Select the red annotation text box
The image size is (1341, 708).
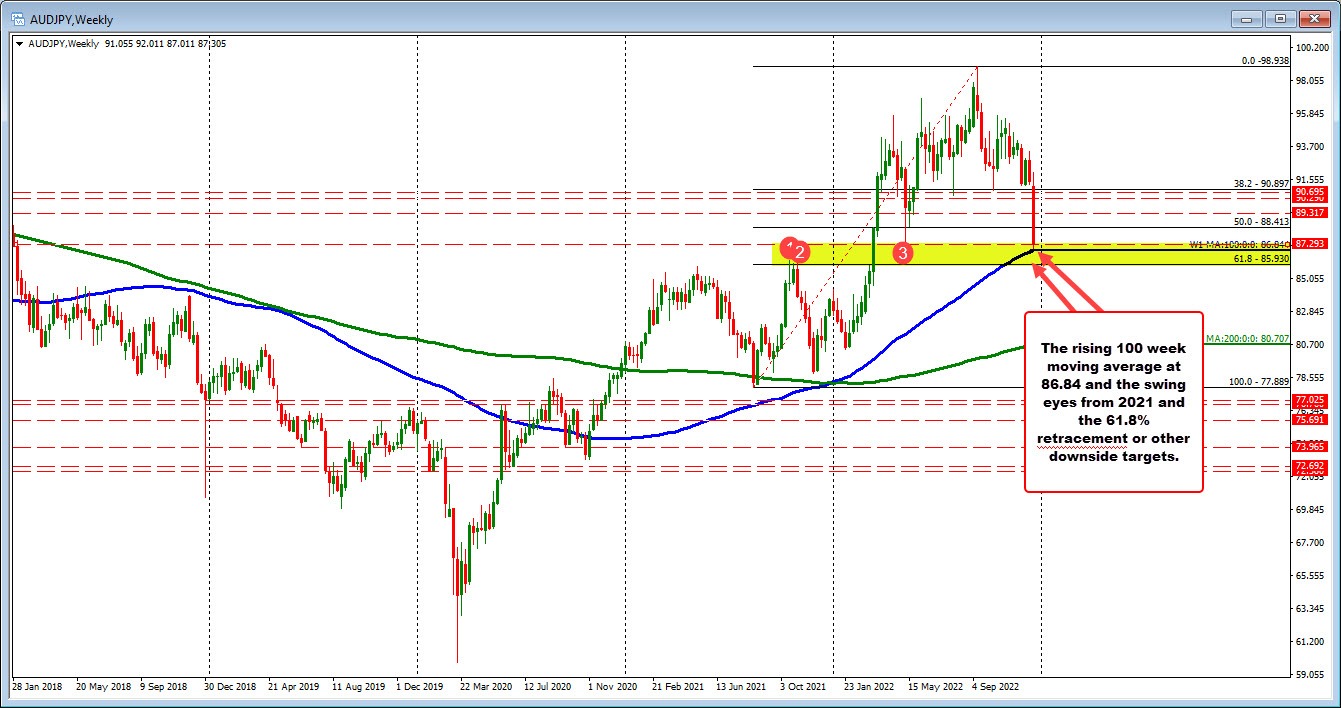tap(1113, 401)
